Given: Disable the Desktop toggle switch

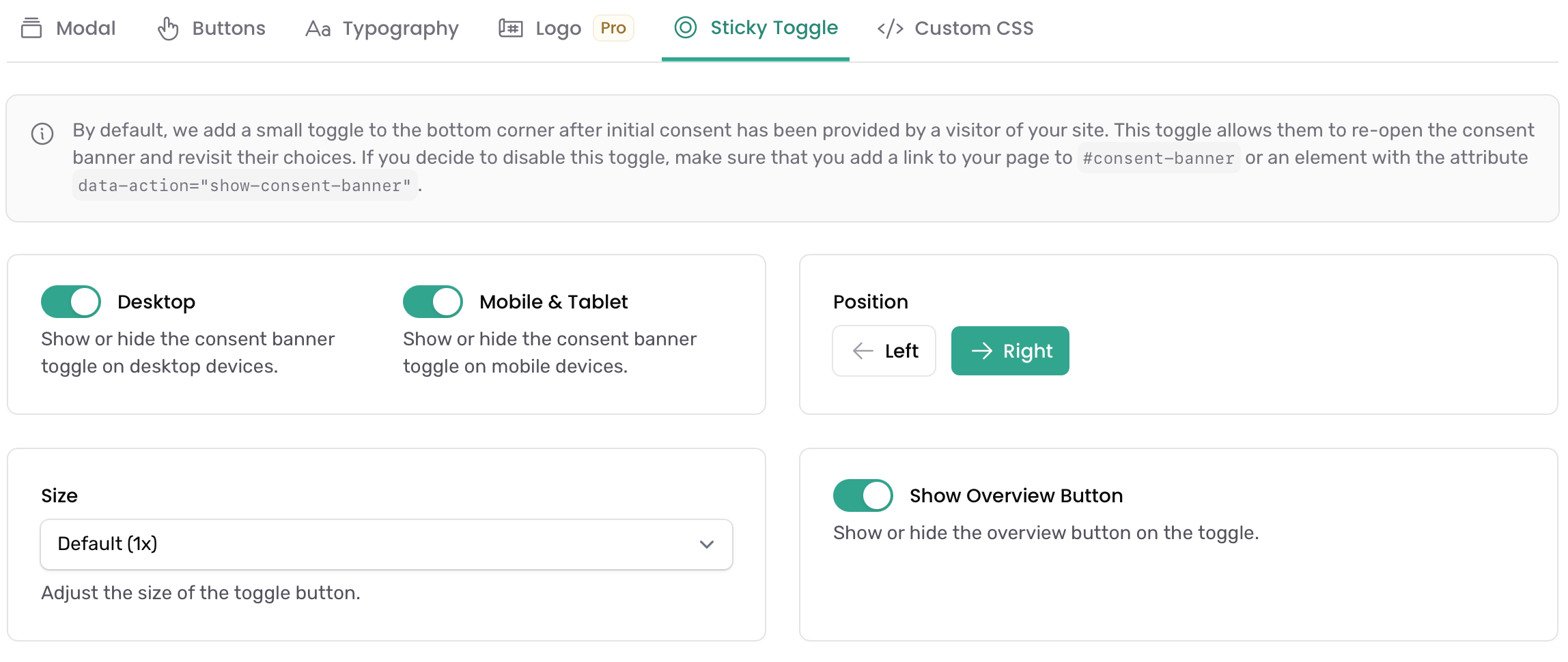Looking at the screenshot, I should pos(71,302).
